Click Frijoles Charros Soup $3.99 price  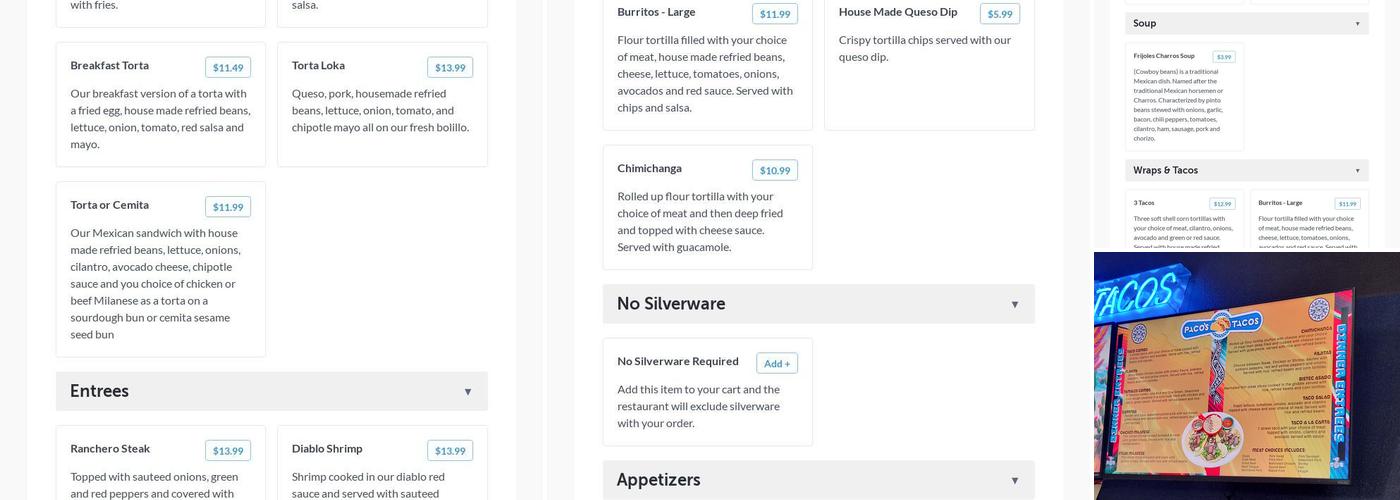1224,57
